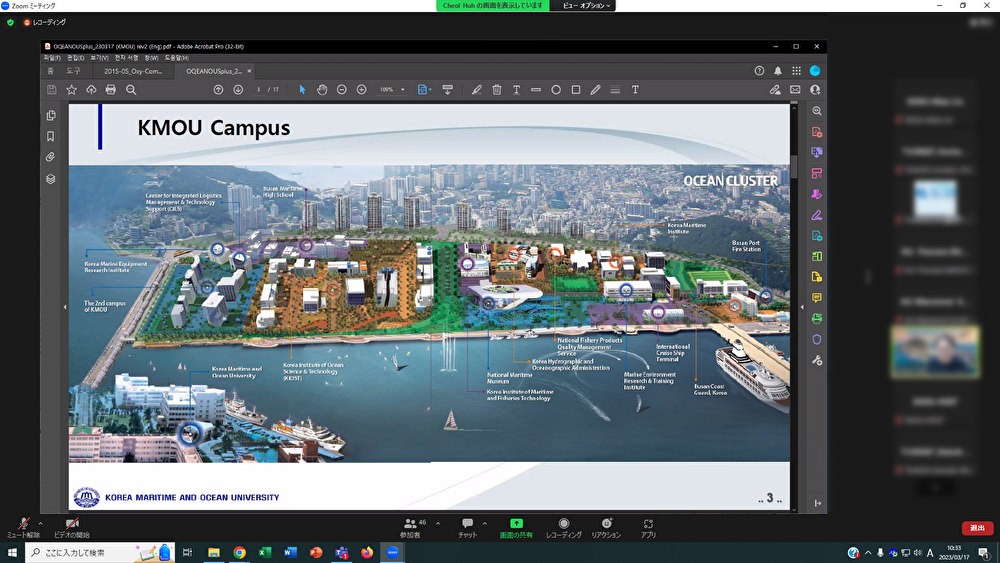The image size is (1000, 563).
Task: Open the bookmarks panel icon
Action: (50, 136)
